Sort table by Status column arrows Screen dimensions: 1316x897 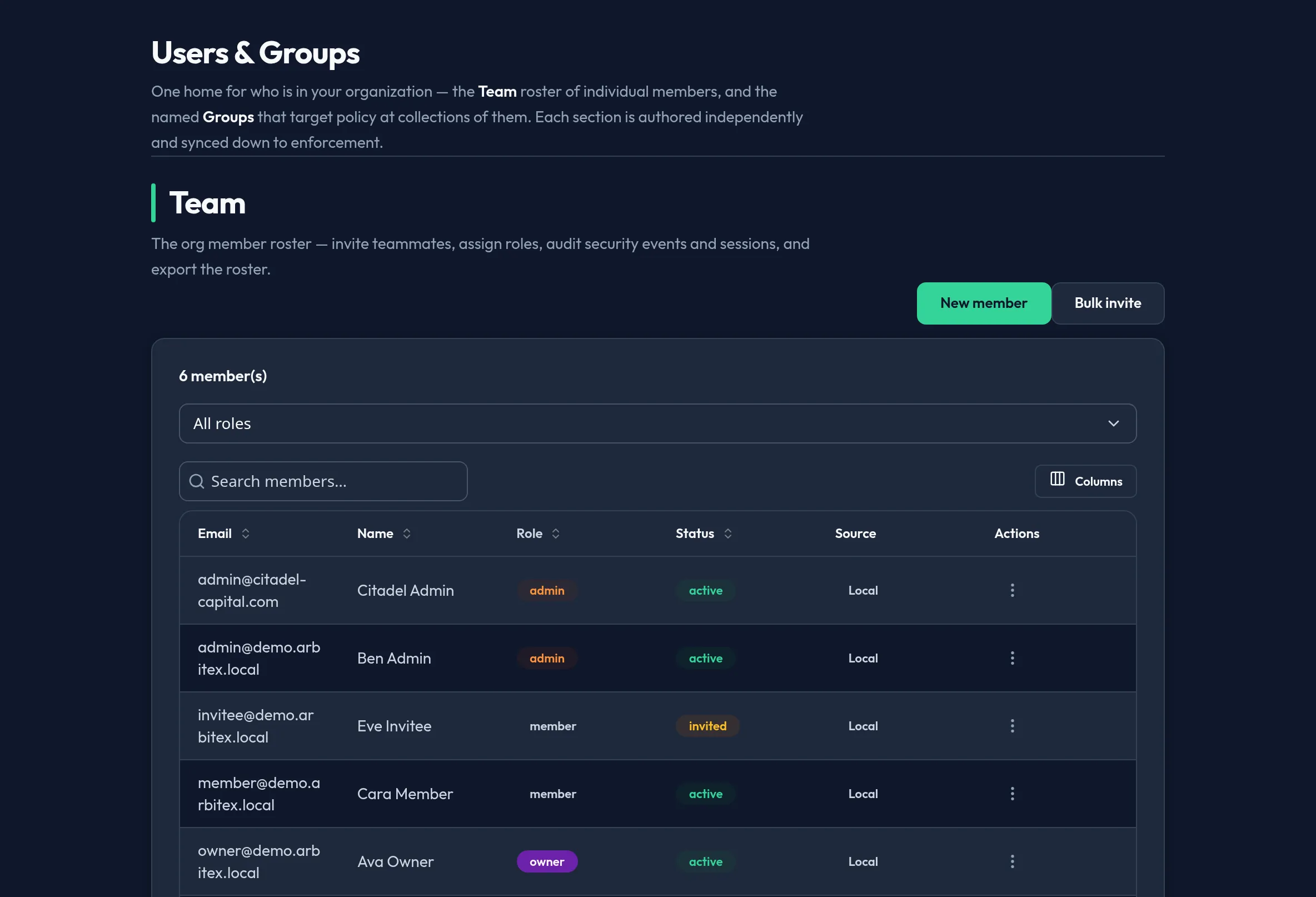[x=727, y=534]
